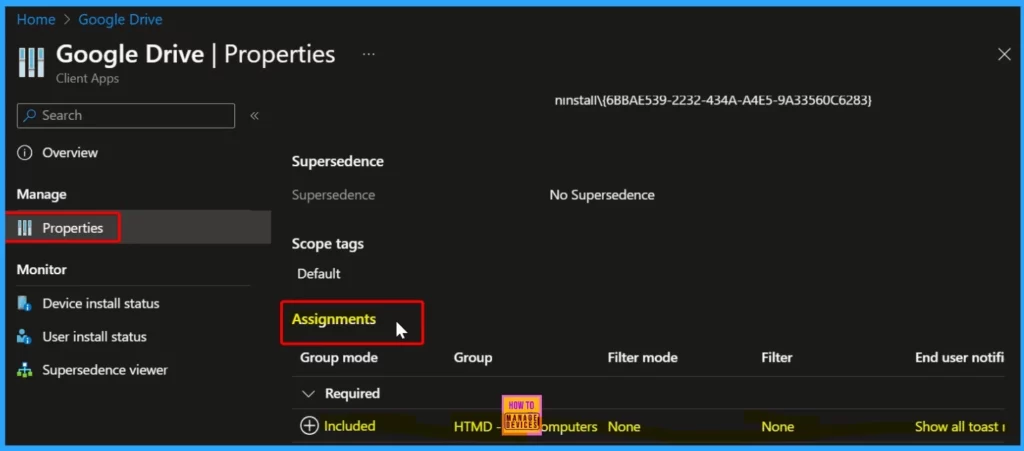Open the Home breadcrumb link

click(x=36, y=20)
